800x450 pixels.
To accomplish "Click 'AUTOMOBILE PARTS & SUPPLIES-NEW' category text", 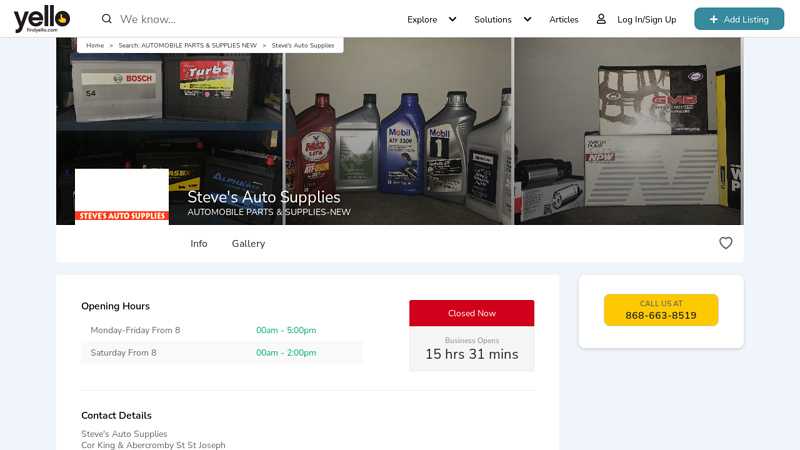I will 269,212.
